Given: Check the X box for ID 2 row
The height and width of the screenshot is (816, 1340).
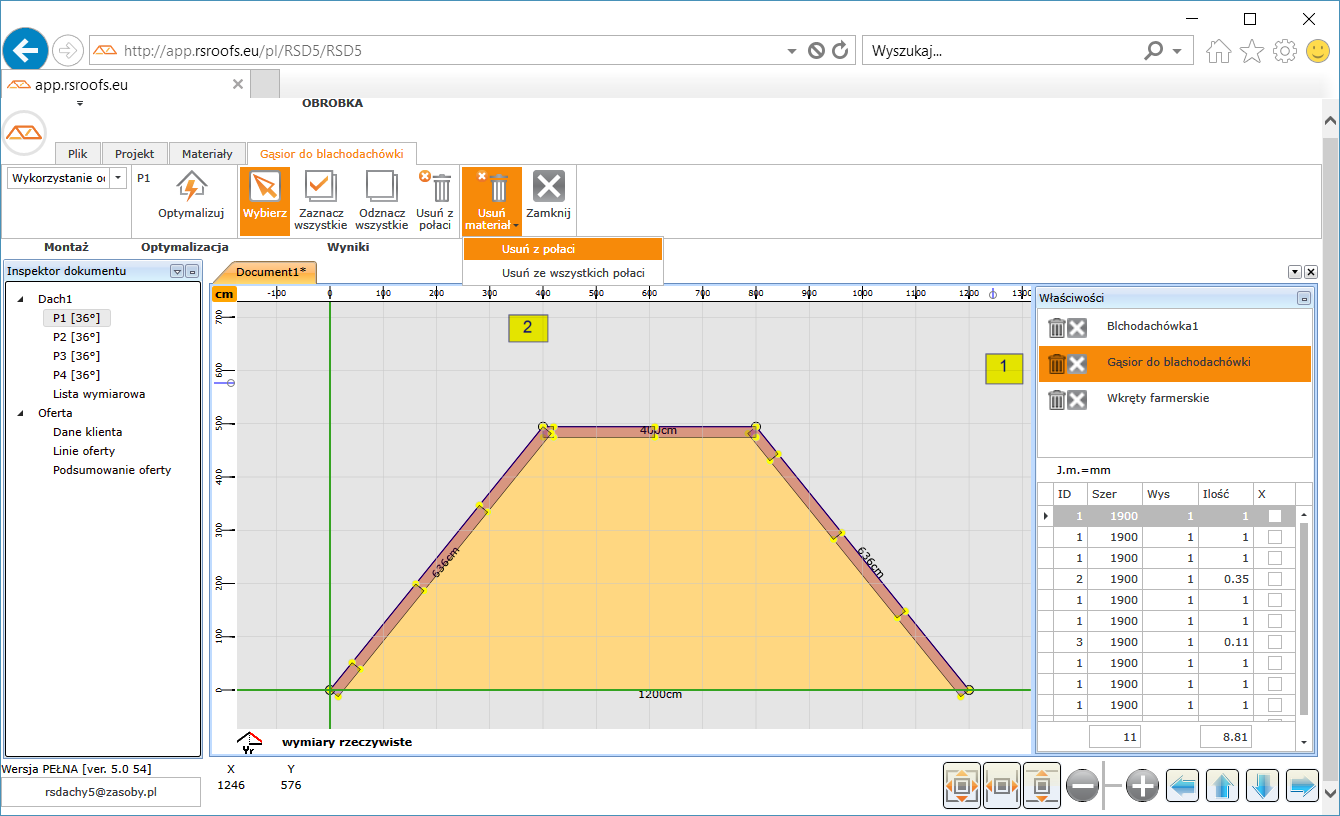Looking at the screenshot, I should 1274,579.
